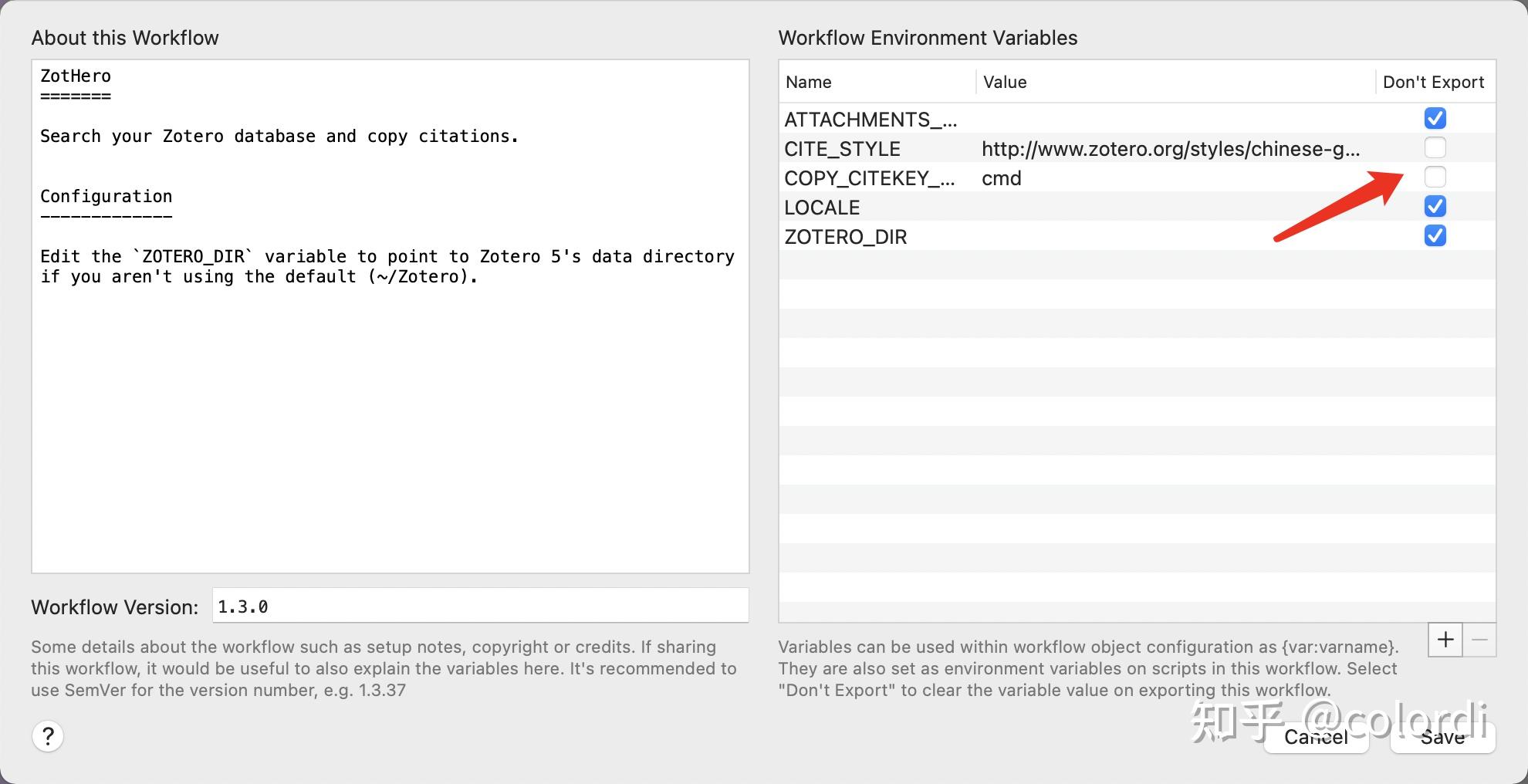Click the Don't Export column header

(x=1433, y=83)
